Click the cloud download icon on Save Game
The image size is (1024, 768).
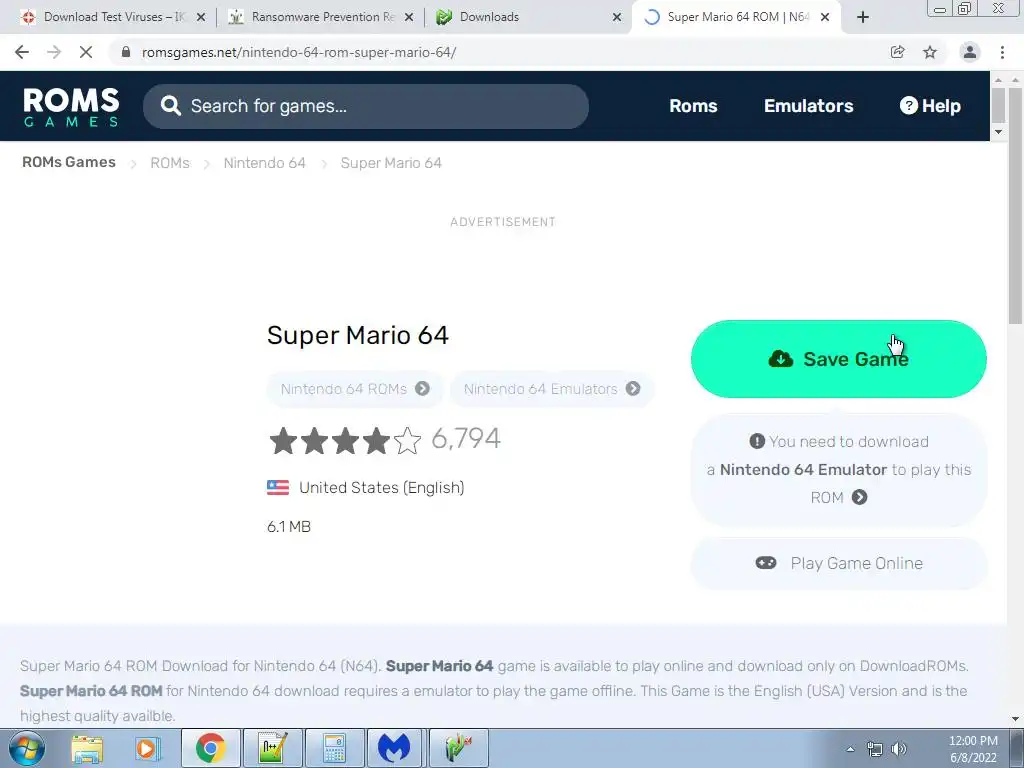coord(780,359)
